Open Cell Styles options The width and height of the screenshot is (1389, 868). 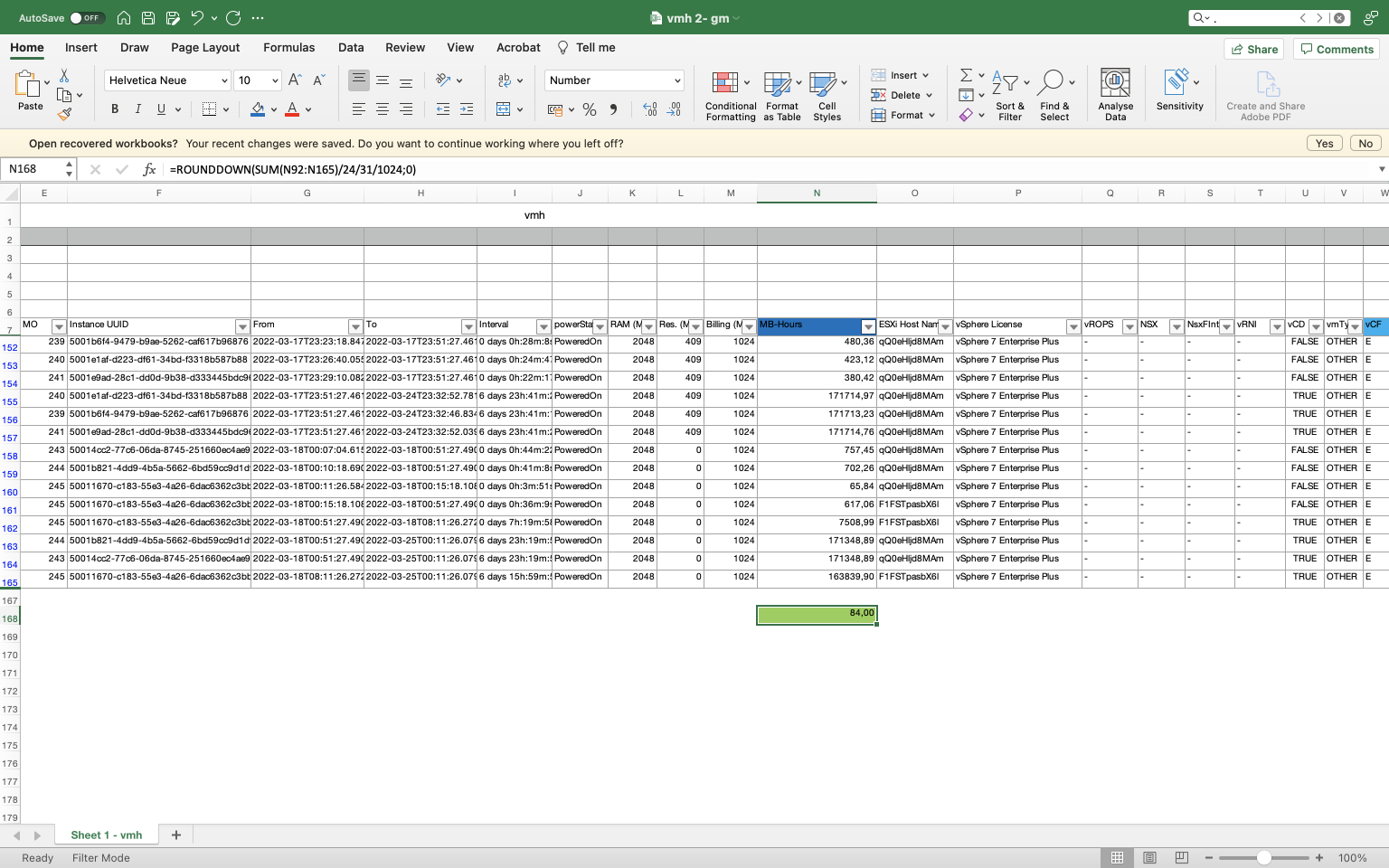tap(827, 94)
